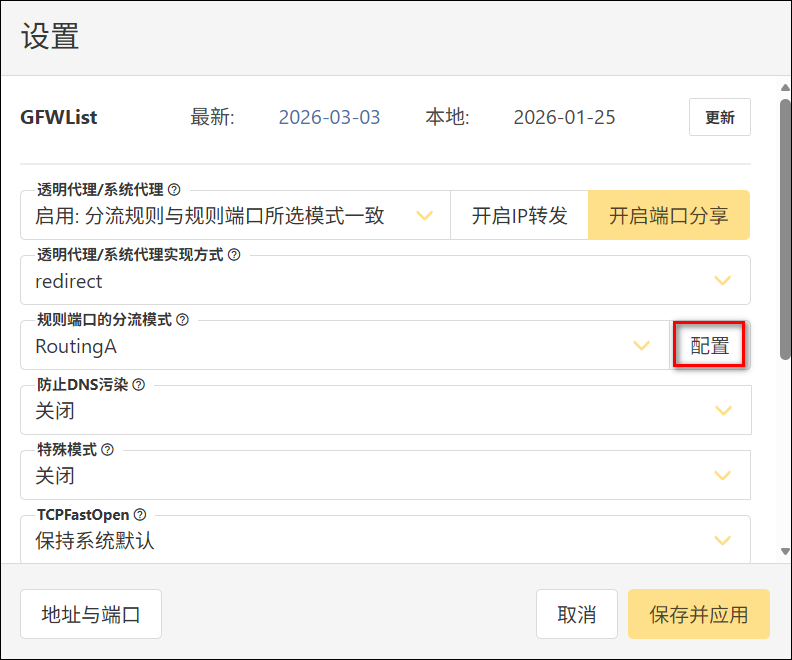This screenshot has width=792, height=660.
Task: Click 保存并应用 to save settings
Action: pyautogui.click(x=698, y=614)
